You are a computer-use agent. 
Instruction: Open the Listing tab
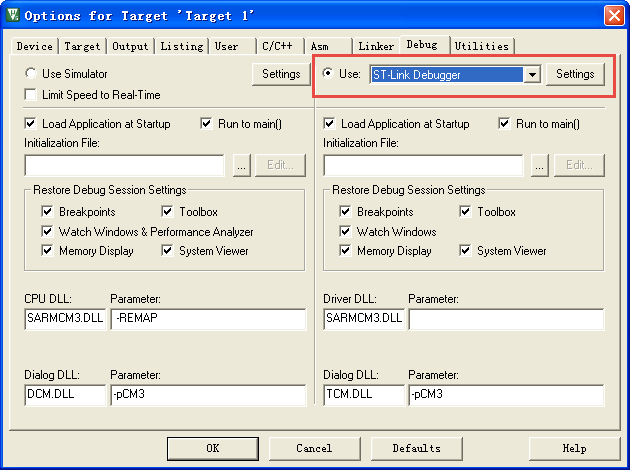[x=182, y=46]
